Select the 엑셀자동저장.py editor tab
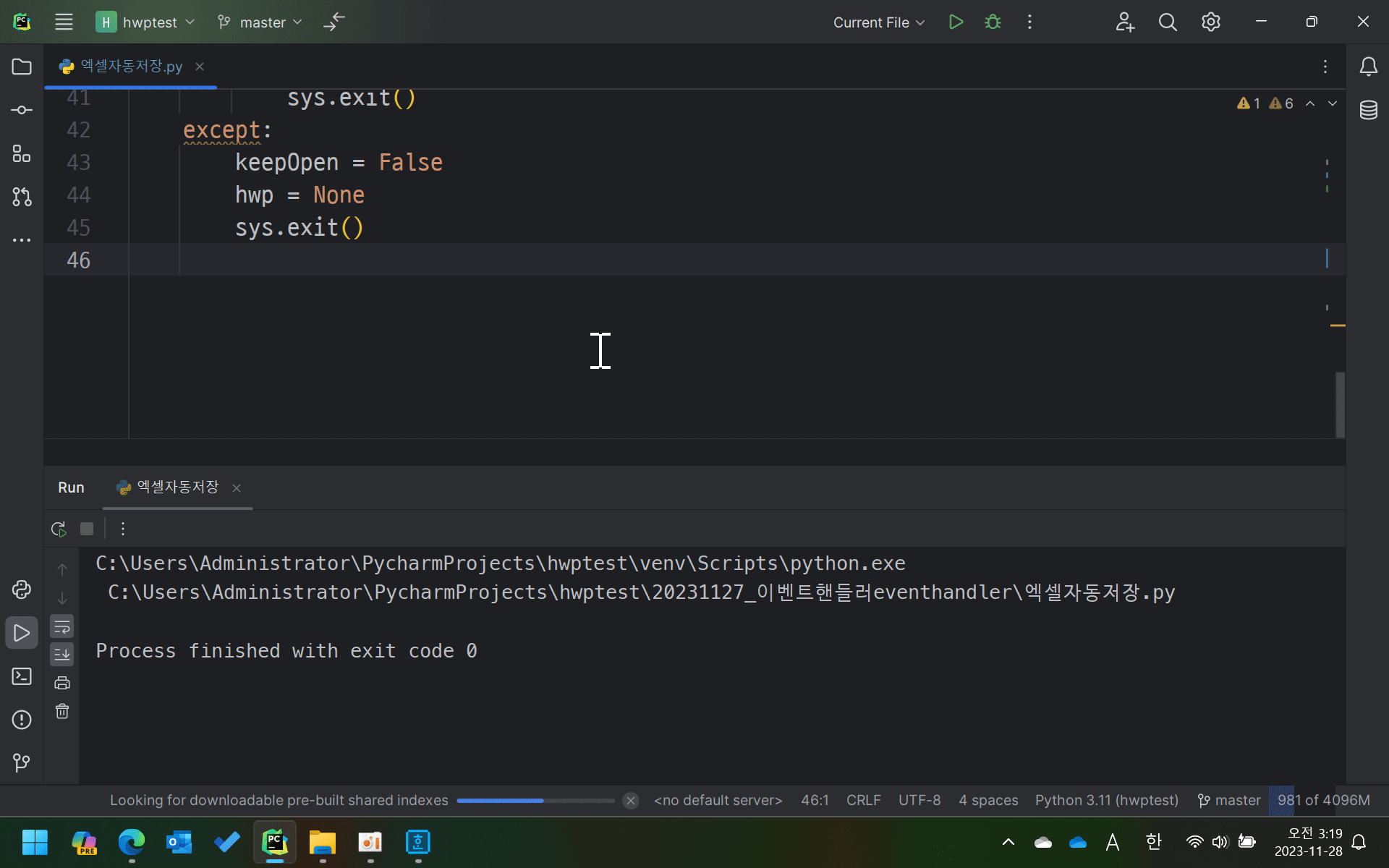The image size is (1389, 868). point(131,67)
